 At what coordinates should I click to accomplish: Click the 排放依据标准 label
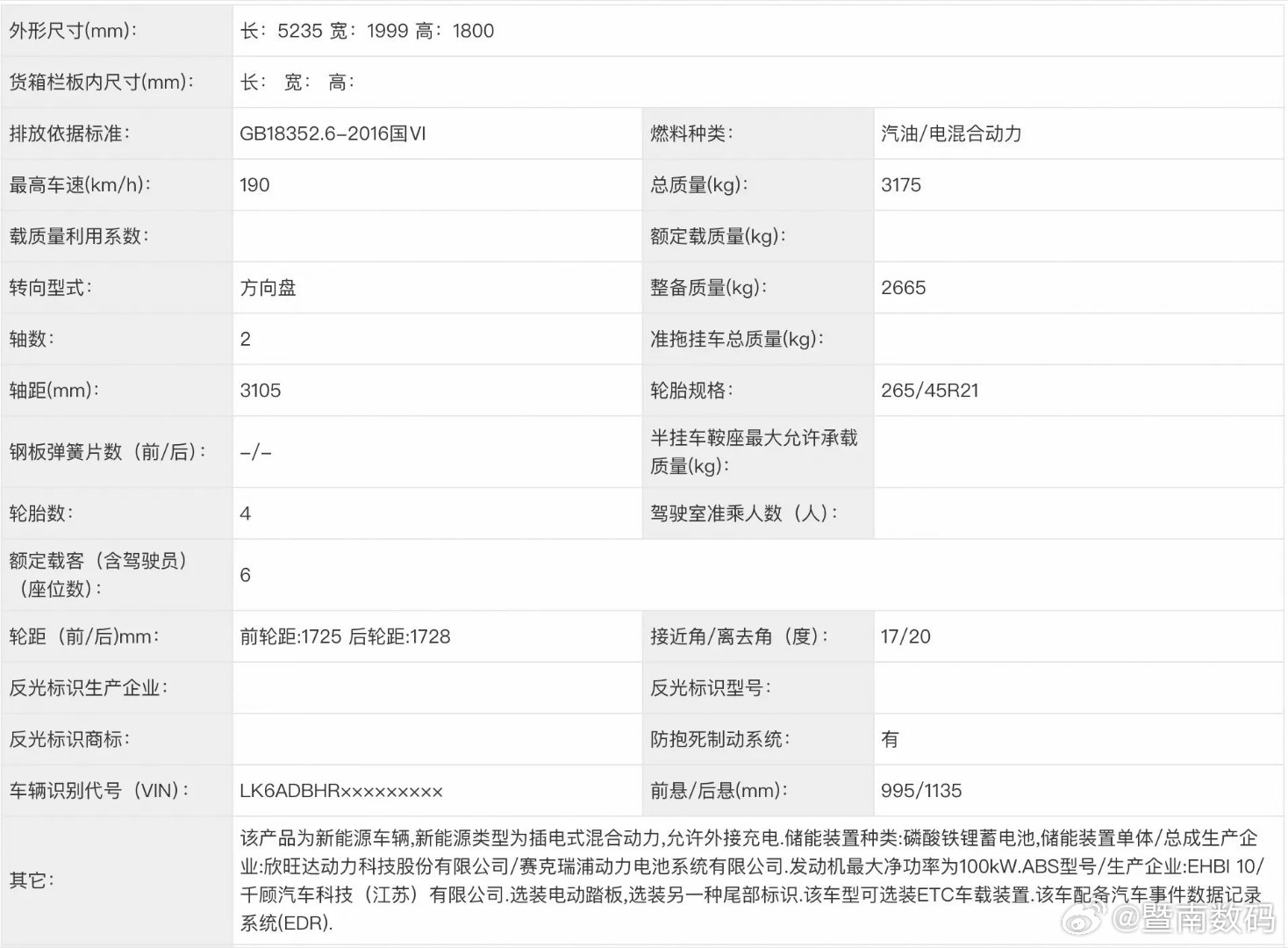click(69, 133)
